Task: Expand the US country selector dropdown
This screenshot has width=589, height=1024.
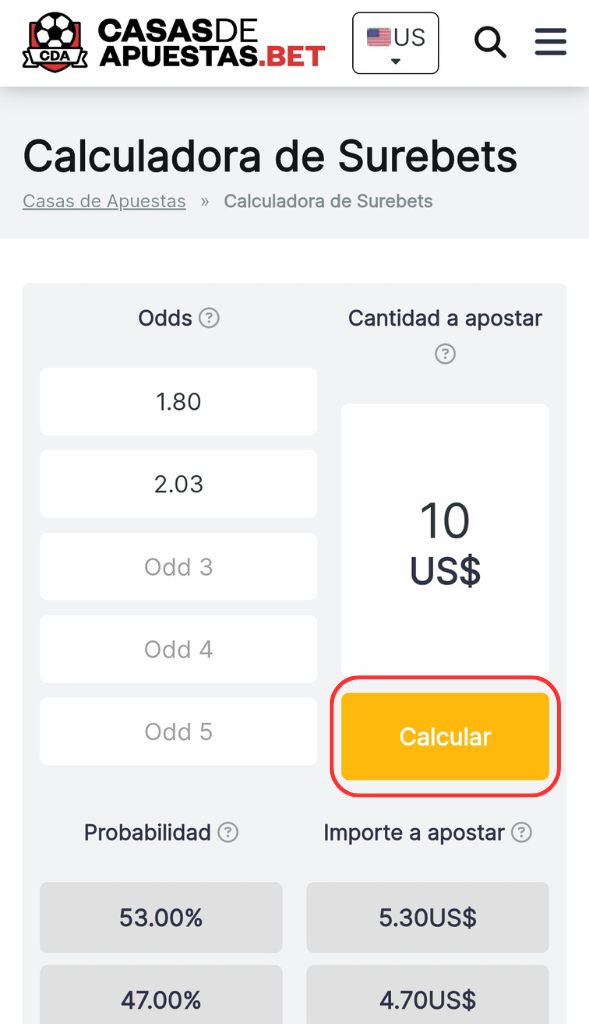Action: (396, 43)
